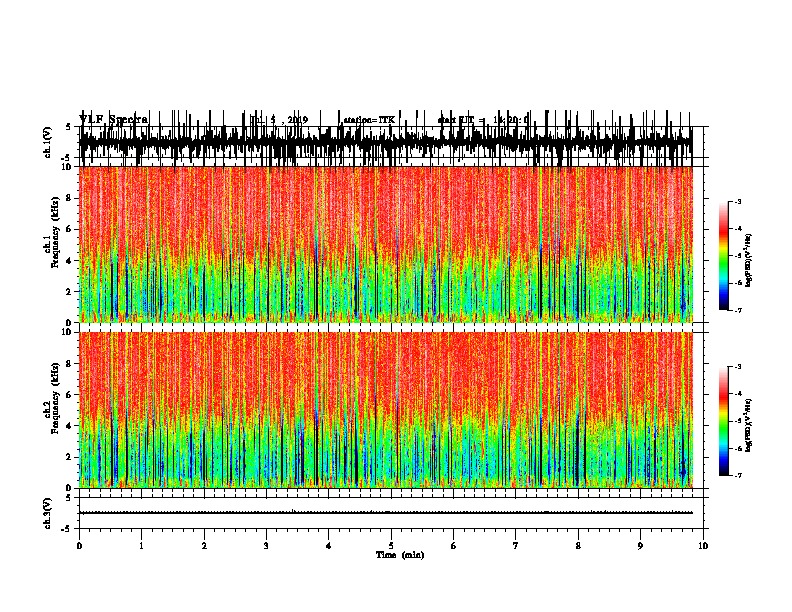This screenshot has height=612, width=792.
Task: Click time axis tick label '2'
Action: click(204, 546)
